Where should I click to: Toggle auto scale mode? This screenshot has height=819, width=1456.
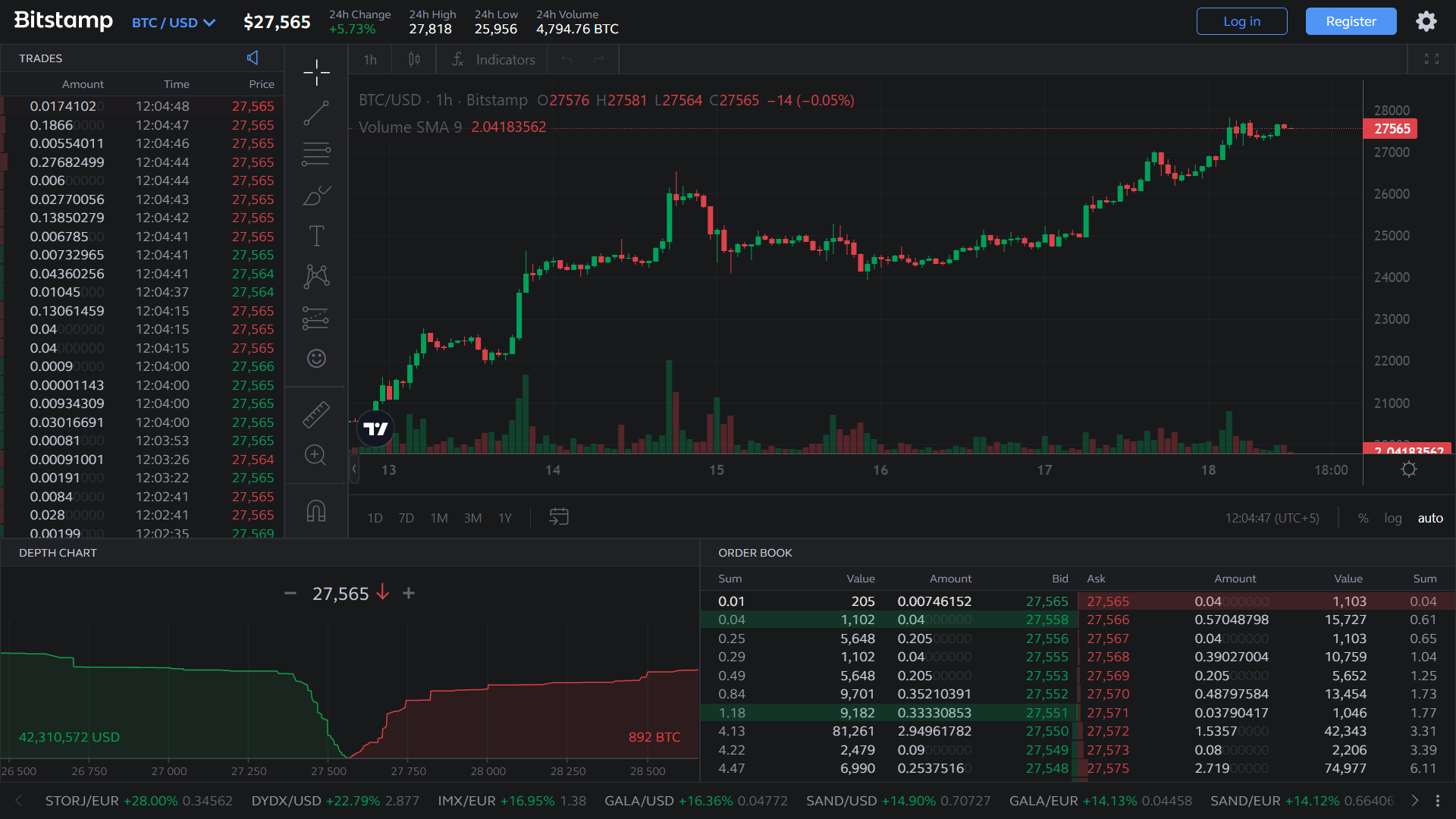click(1430, 518)
